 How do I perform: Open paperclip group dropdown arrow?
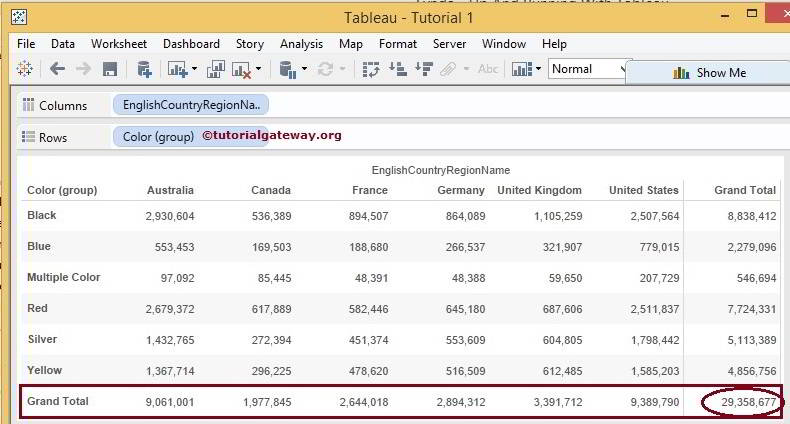(x=467, y=68)
